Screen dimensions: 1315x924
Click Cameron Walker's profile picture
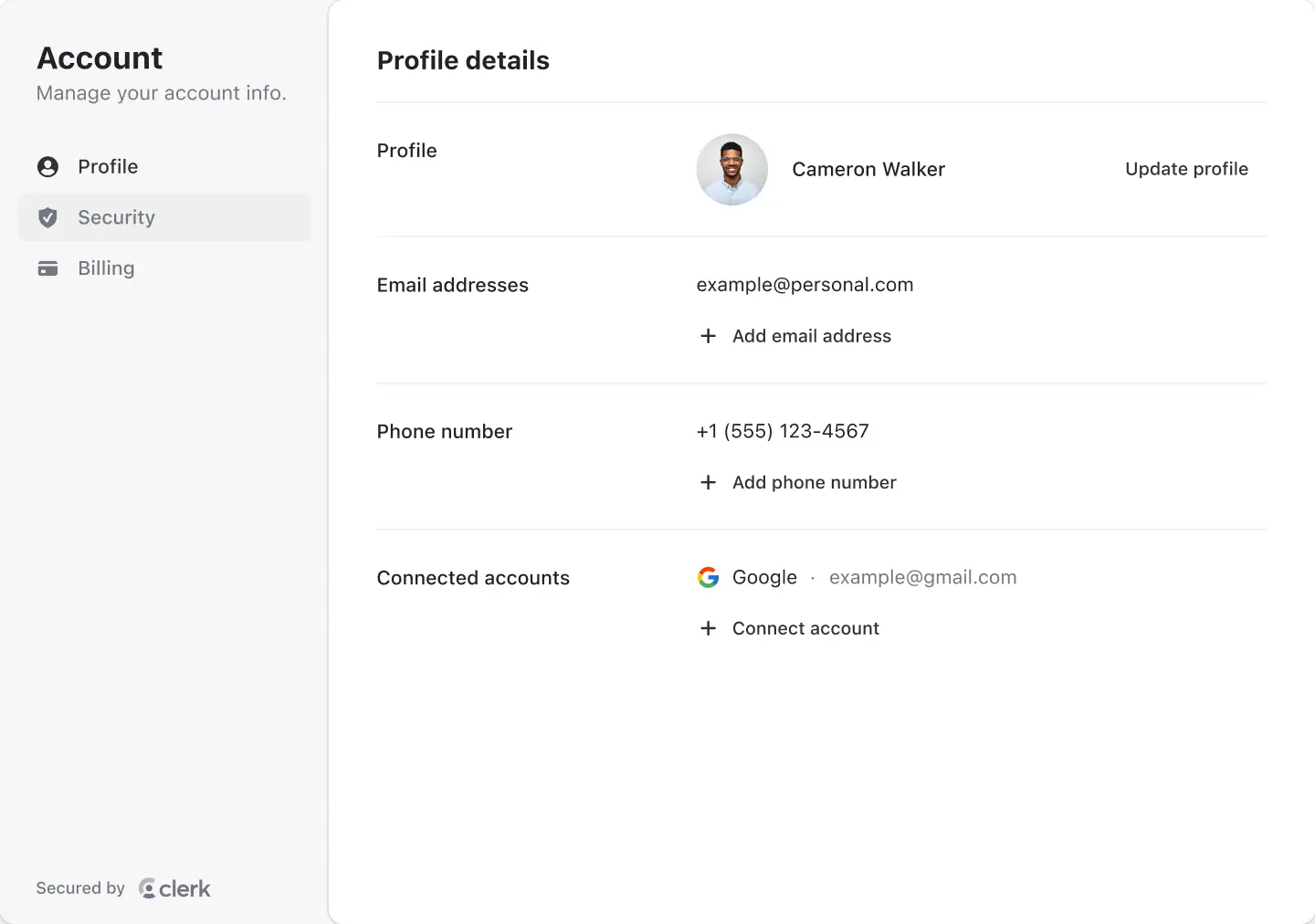pyautogui.click(x=731, y=169)
